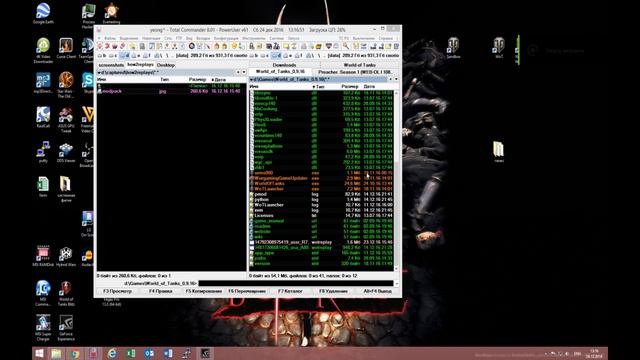Image resolution: width=640 pixels, height=360 pixels.
Task: Open left panel directory history dropdown arrow
Action: click(x=244, y=72)
